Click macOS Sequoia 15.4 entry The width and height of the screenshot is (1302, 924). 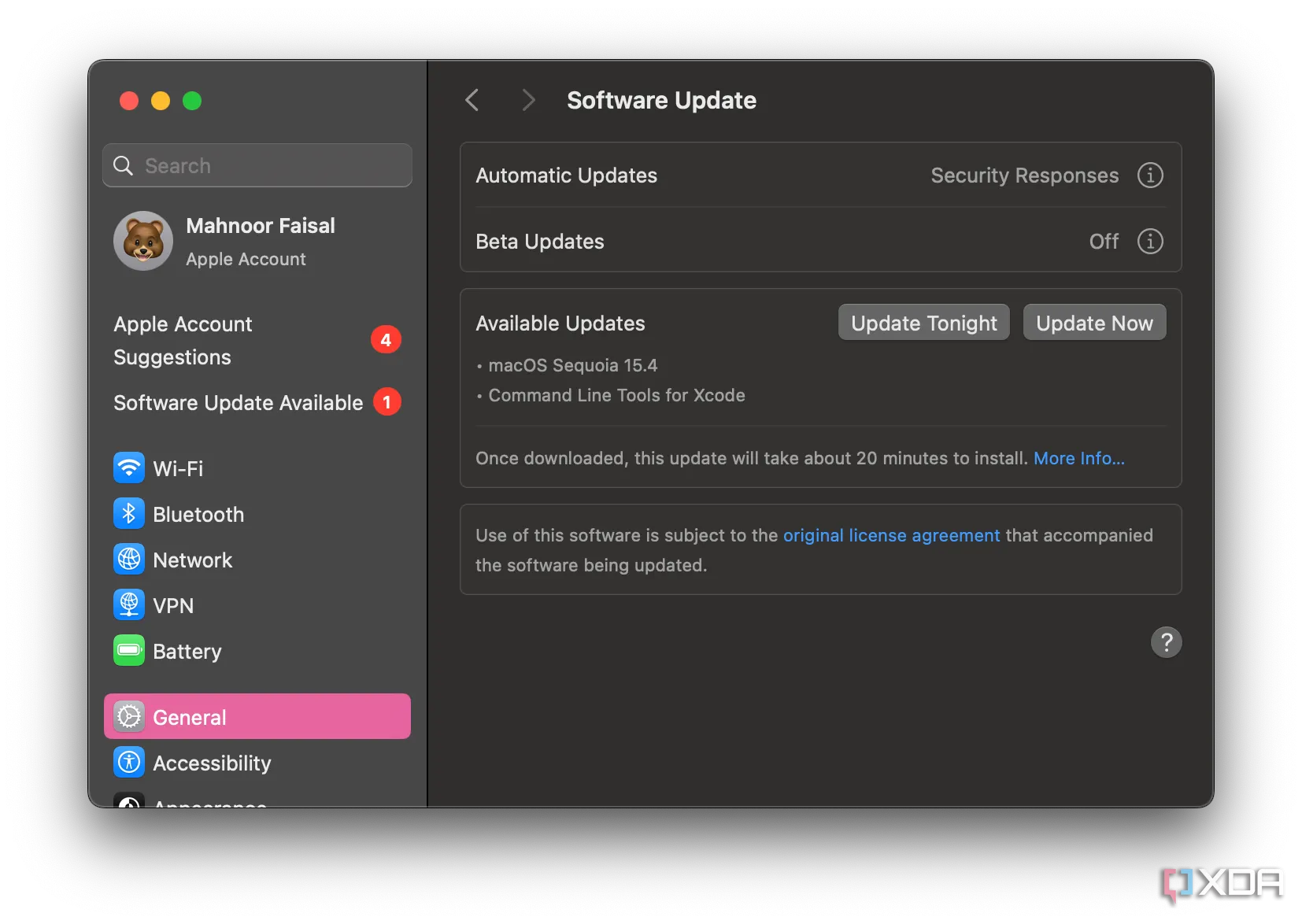click(x=572, y=365)
